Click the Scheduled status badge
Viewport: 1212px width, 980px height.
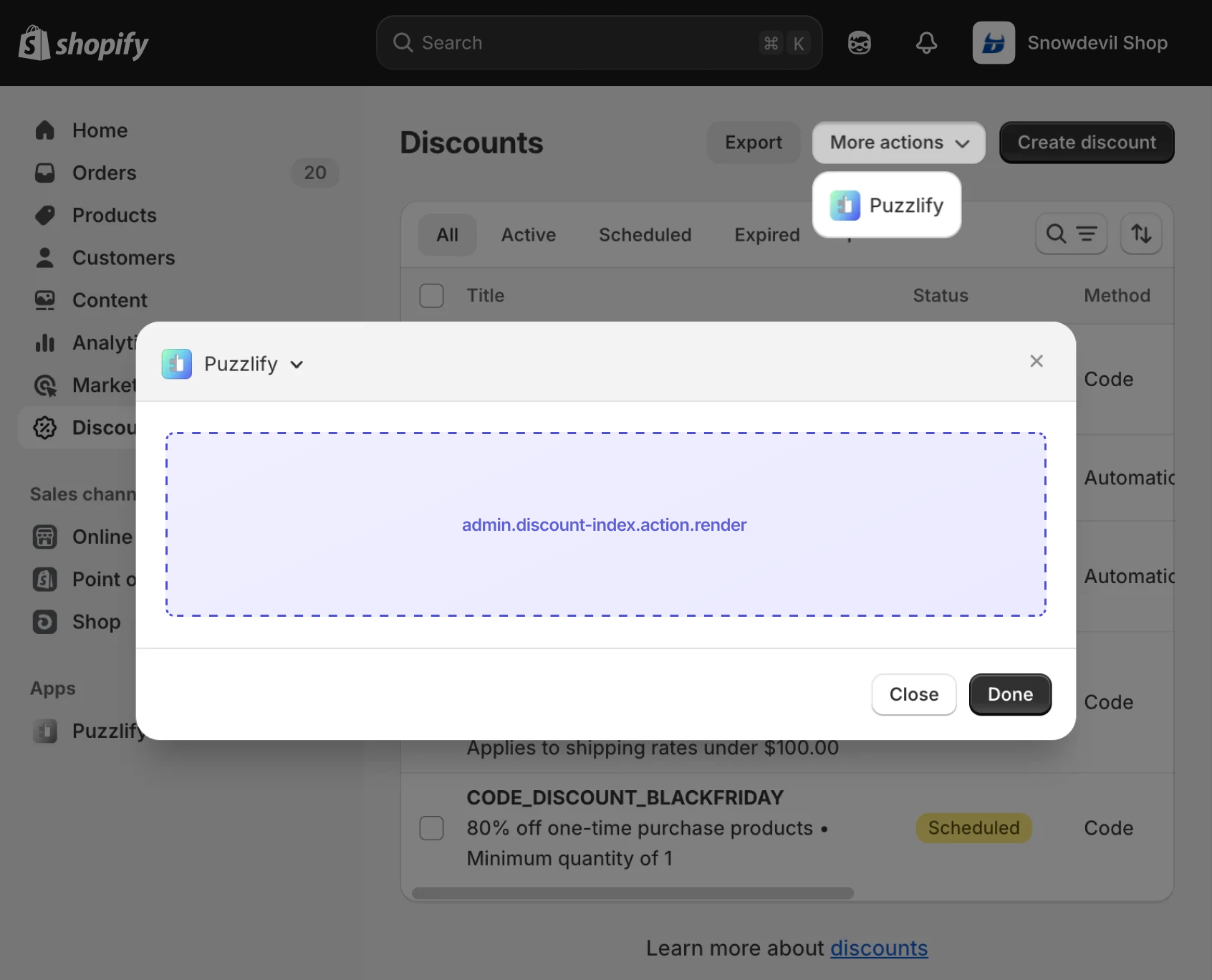973,828
